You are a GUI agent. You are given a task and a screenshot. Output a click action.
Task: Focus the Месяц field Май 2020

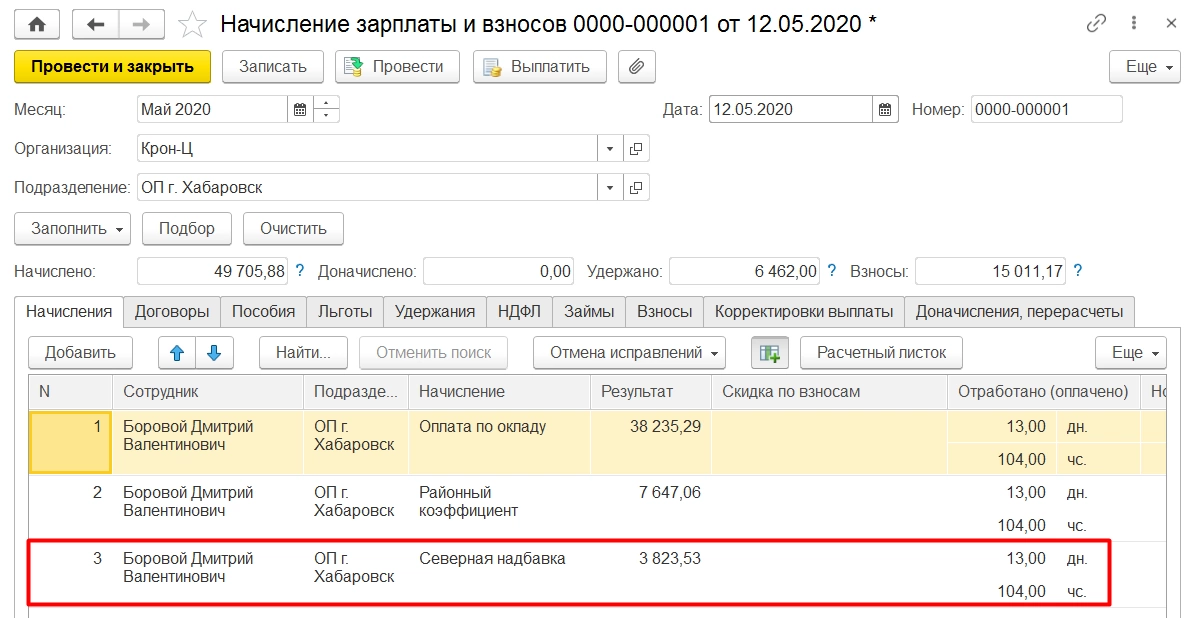coord(212,109)
